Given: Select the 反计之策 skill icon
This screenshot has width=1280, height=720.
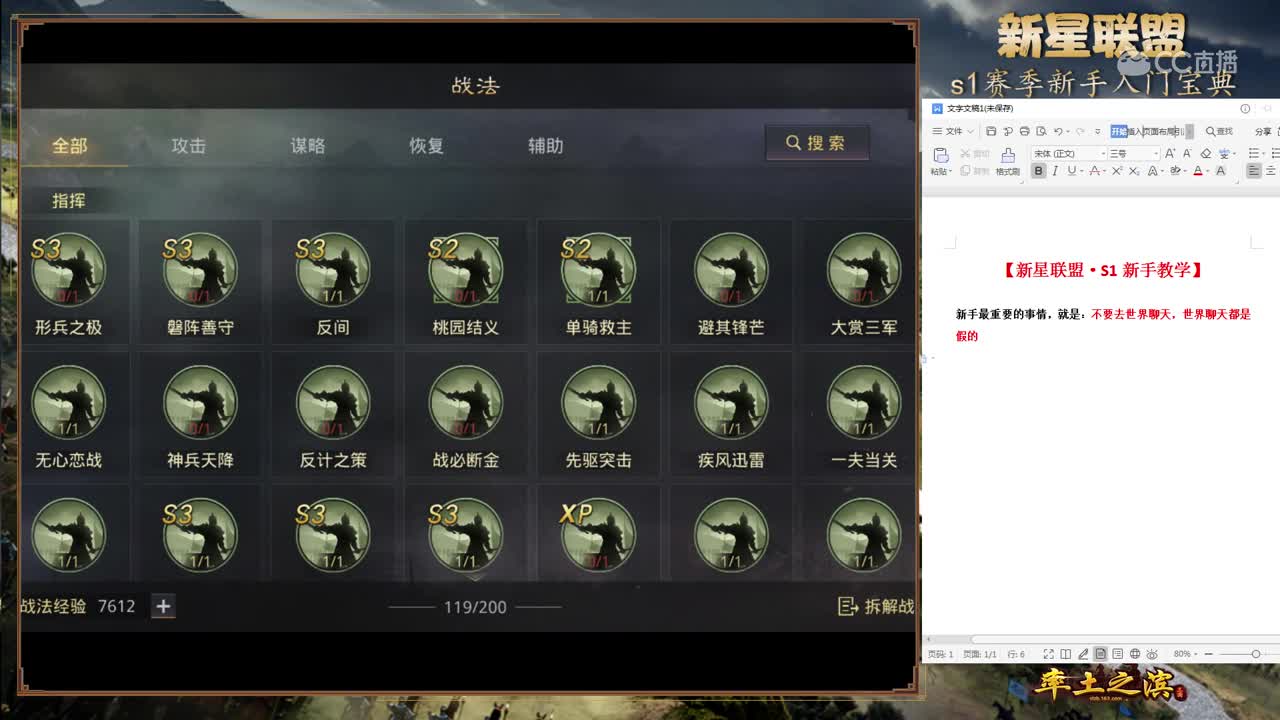Looking at the screenshot, I should coord(333,403).
